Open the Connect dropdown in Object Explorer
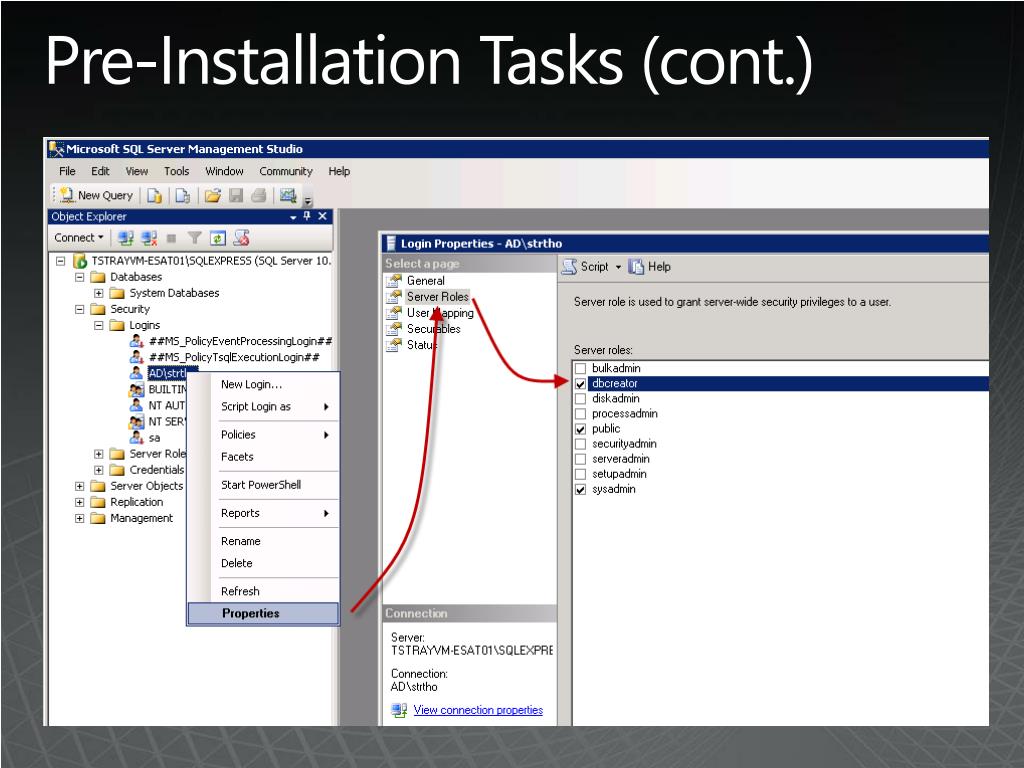 [x=79, y=238]
